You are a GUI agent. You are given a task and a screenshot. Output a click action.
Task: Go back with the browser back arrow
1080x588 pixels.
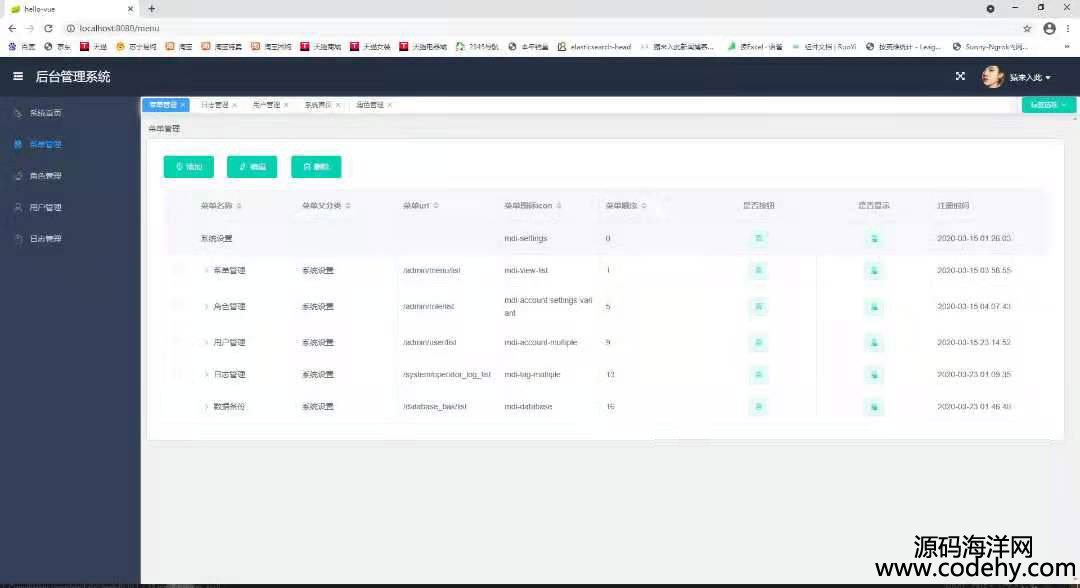(x=12, y=28)
